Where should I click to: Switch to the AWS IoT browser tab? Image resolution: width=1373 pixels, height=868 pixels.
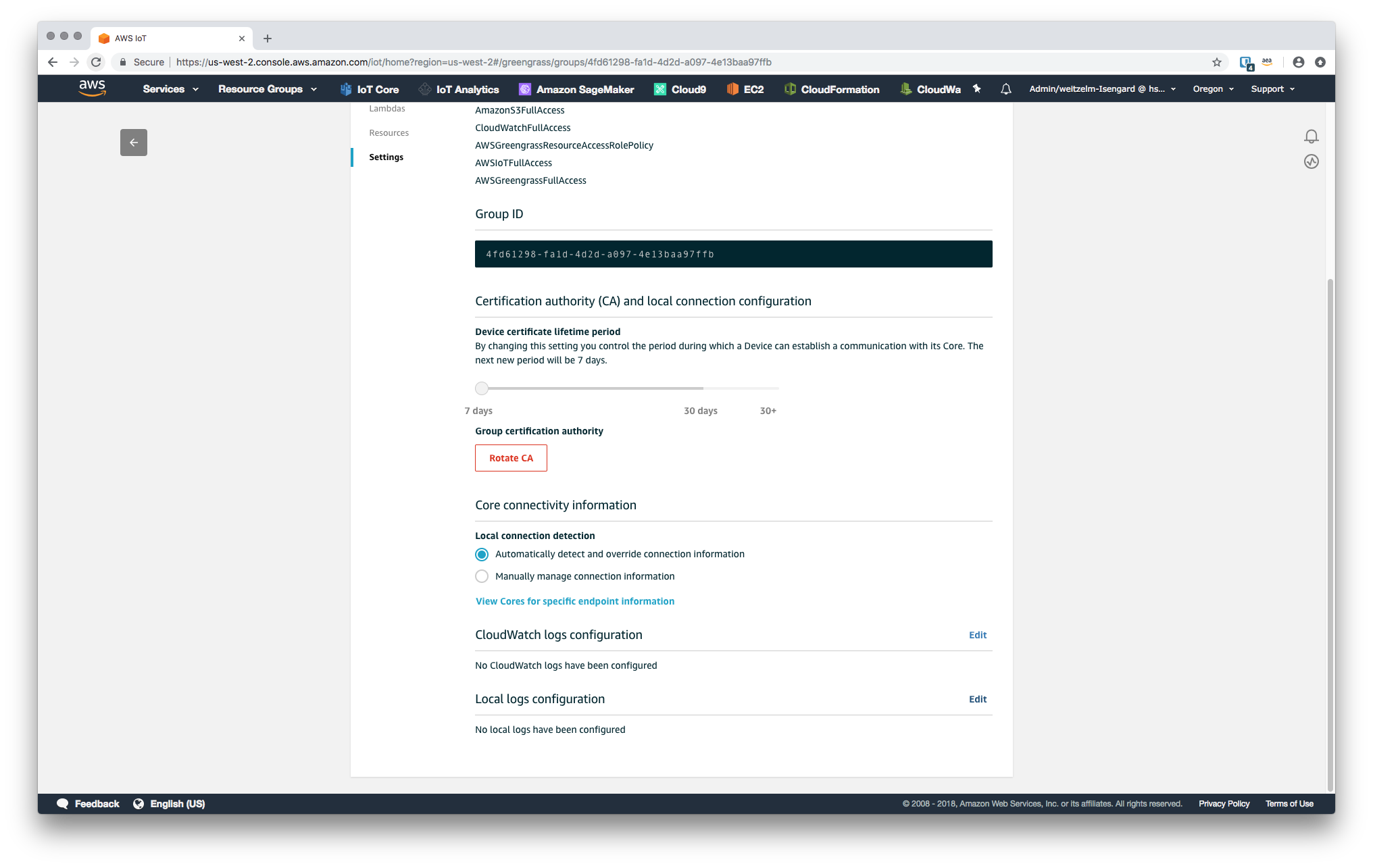pos(172,39)
